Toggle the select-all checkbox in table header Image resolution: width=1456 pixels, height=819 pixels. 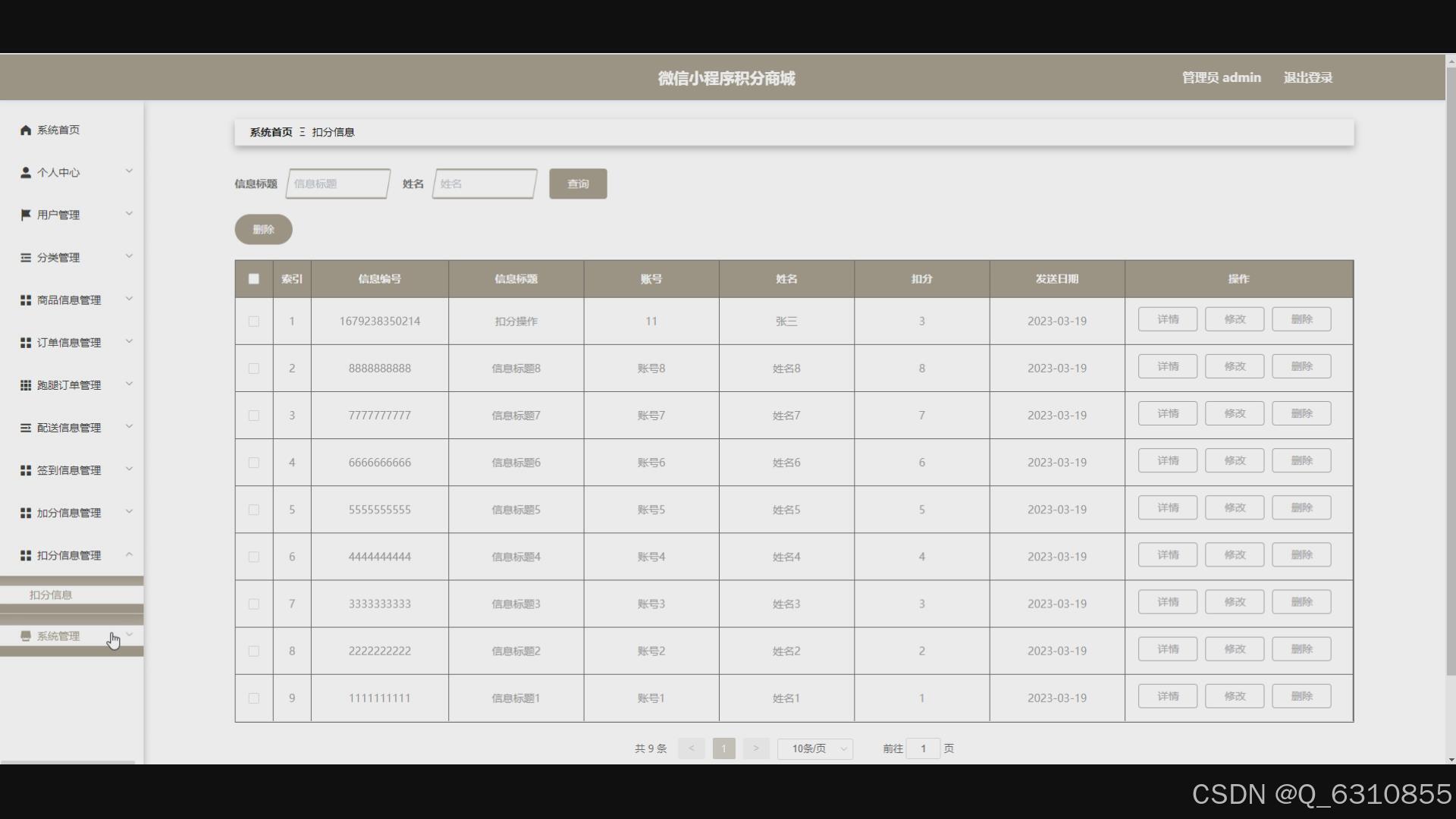tap(254, 279)
